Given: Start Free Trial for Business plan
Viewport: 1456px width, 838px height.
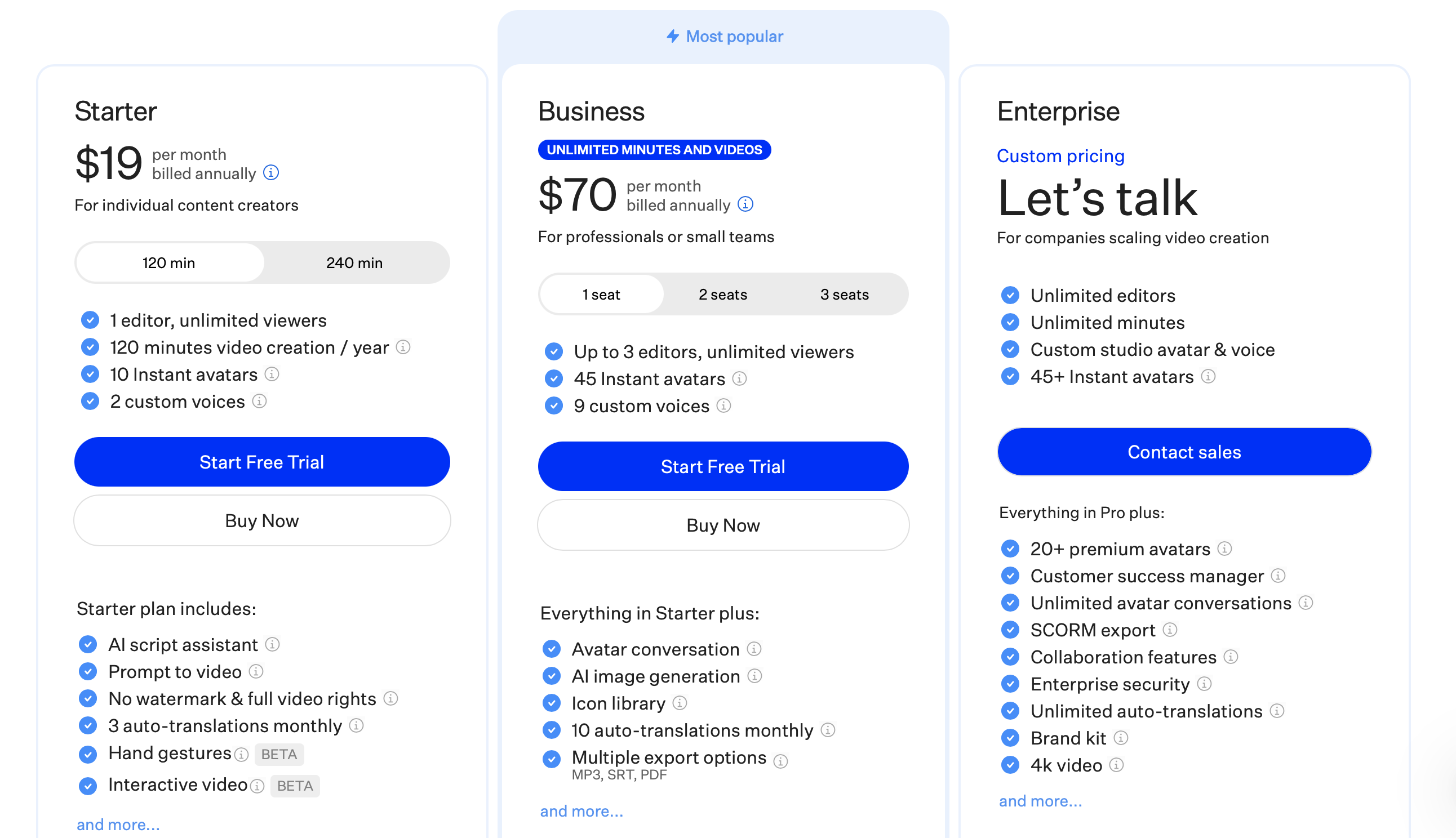Looking at the screenshot, I should pyautogui.click(x=723, y=467).
